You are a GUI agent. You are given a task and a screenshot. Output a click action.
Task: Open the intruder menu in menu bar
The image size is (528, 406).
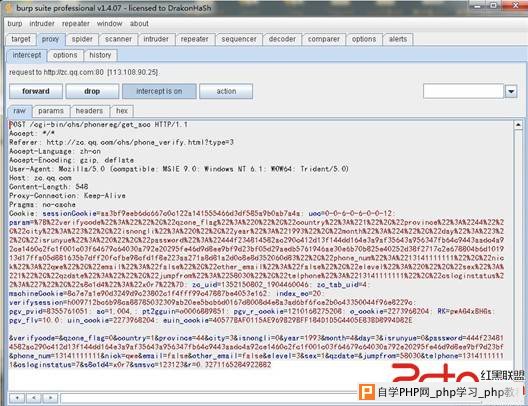coord(42,24)
